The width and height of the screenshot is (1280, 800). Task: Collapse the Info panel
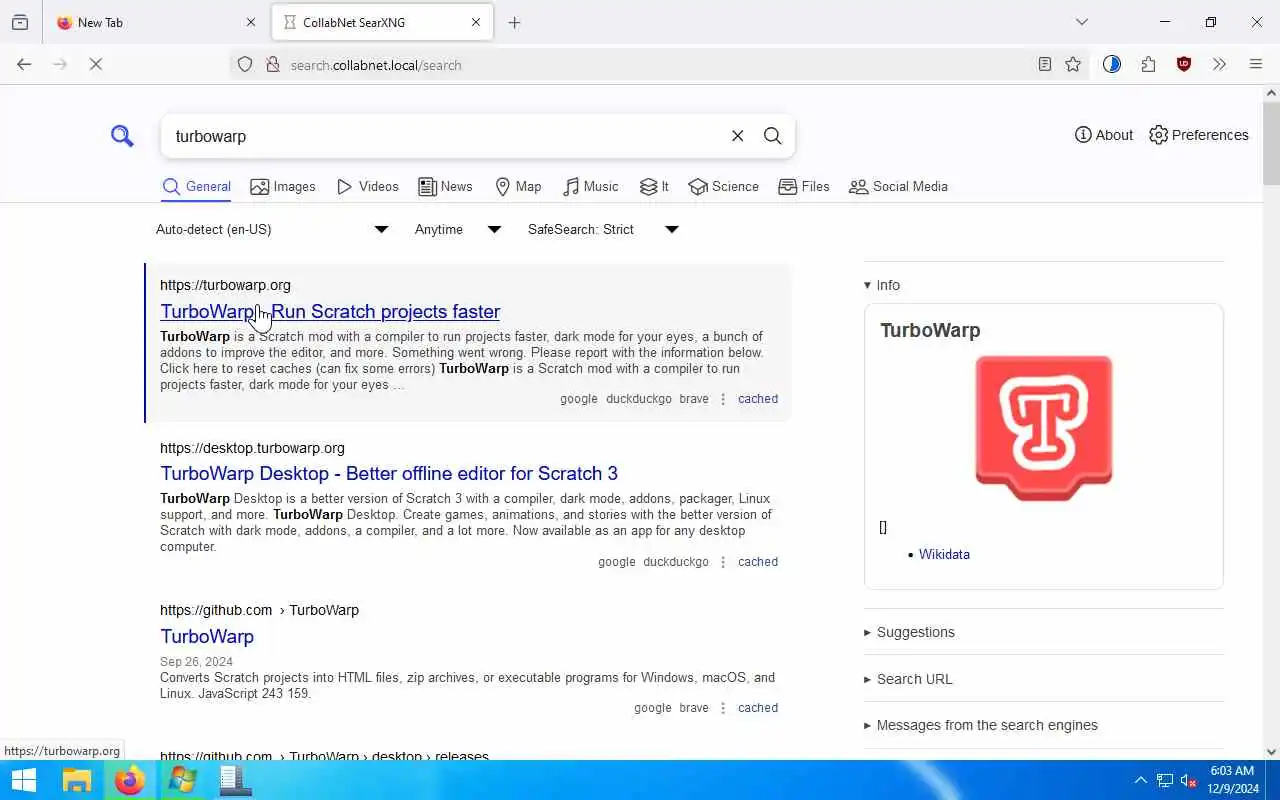[x=882, y=285]
